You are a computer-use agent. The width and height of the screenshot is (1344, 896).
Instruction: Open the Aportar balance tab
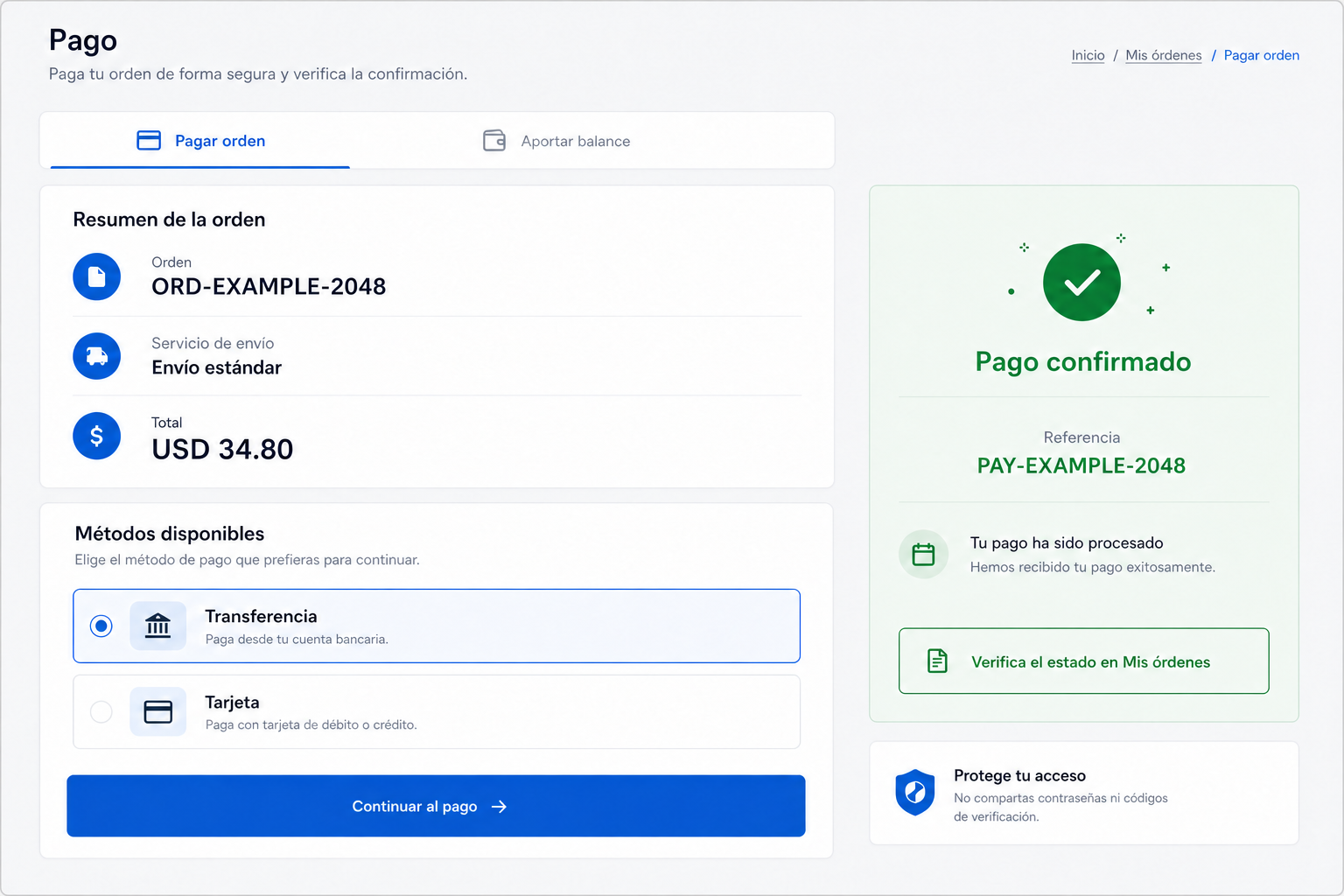(x=556, y=141)
